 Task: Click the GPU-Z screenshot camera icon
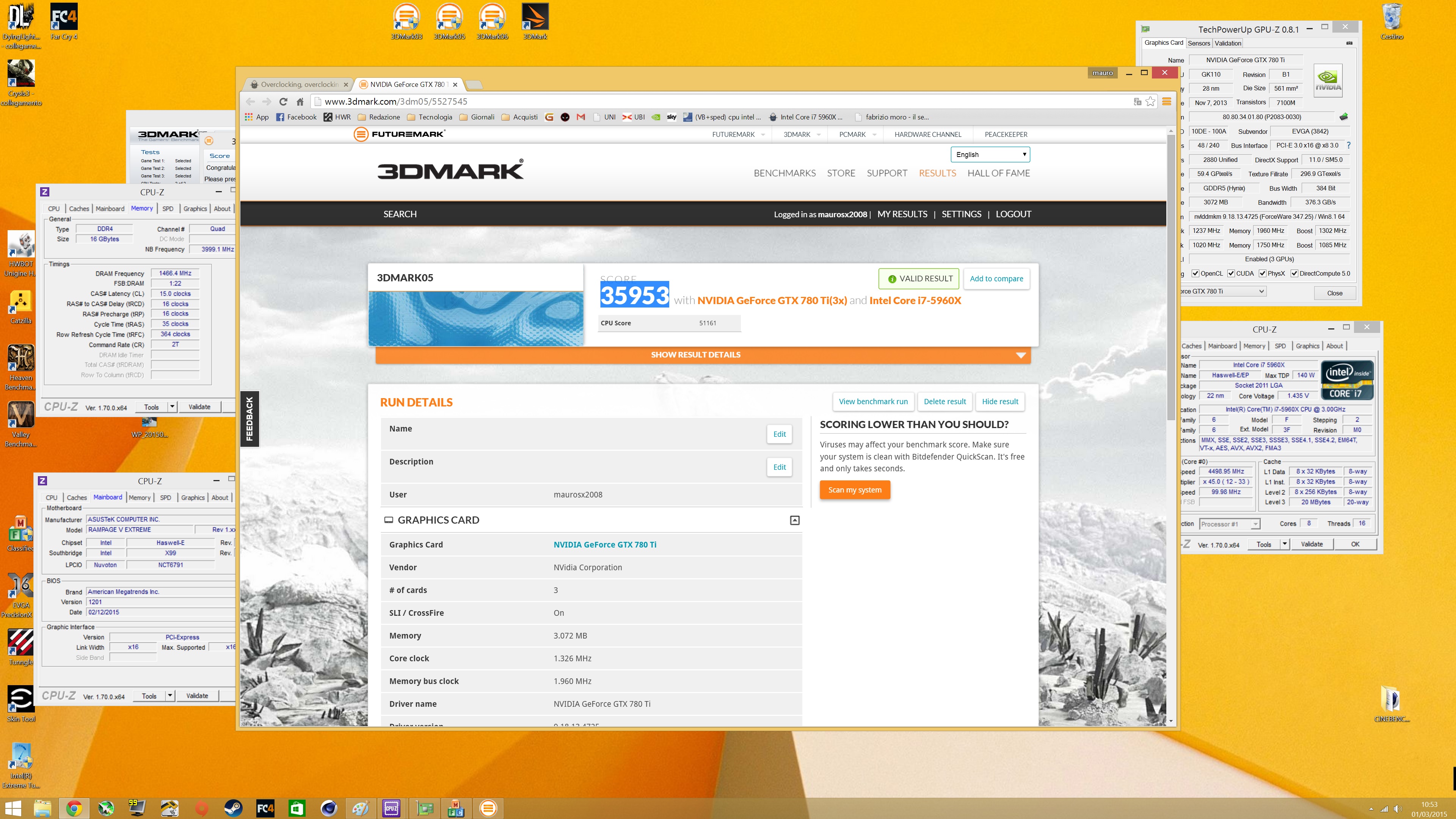1349,43
